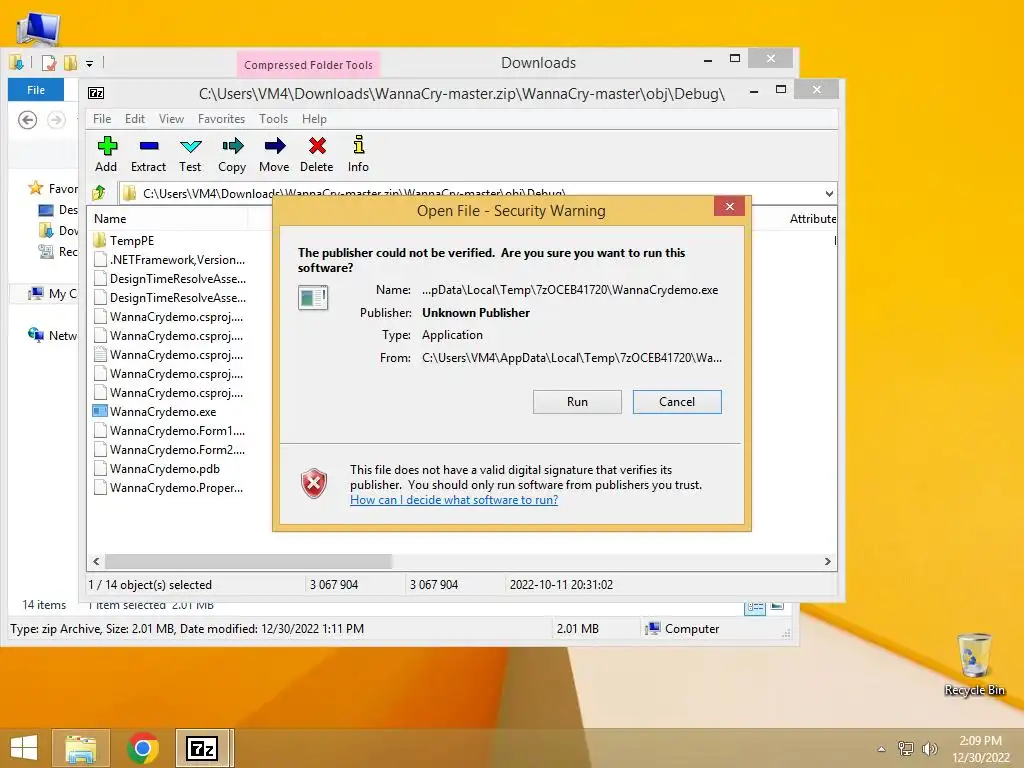This screenshot has height=768, width=1024.
Task: Open File Explorer from the taskbar
Action: (81, 748)
